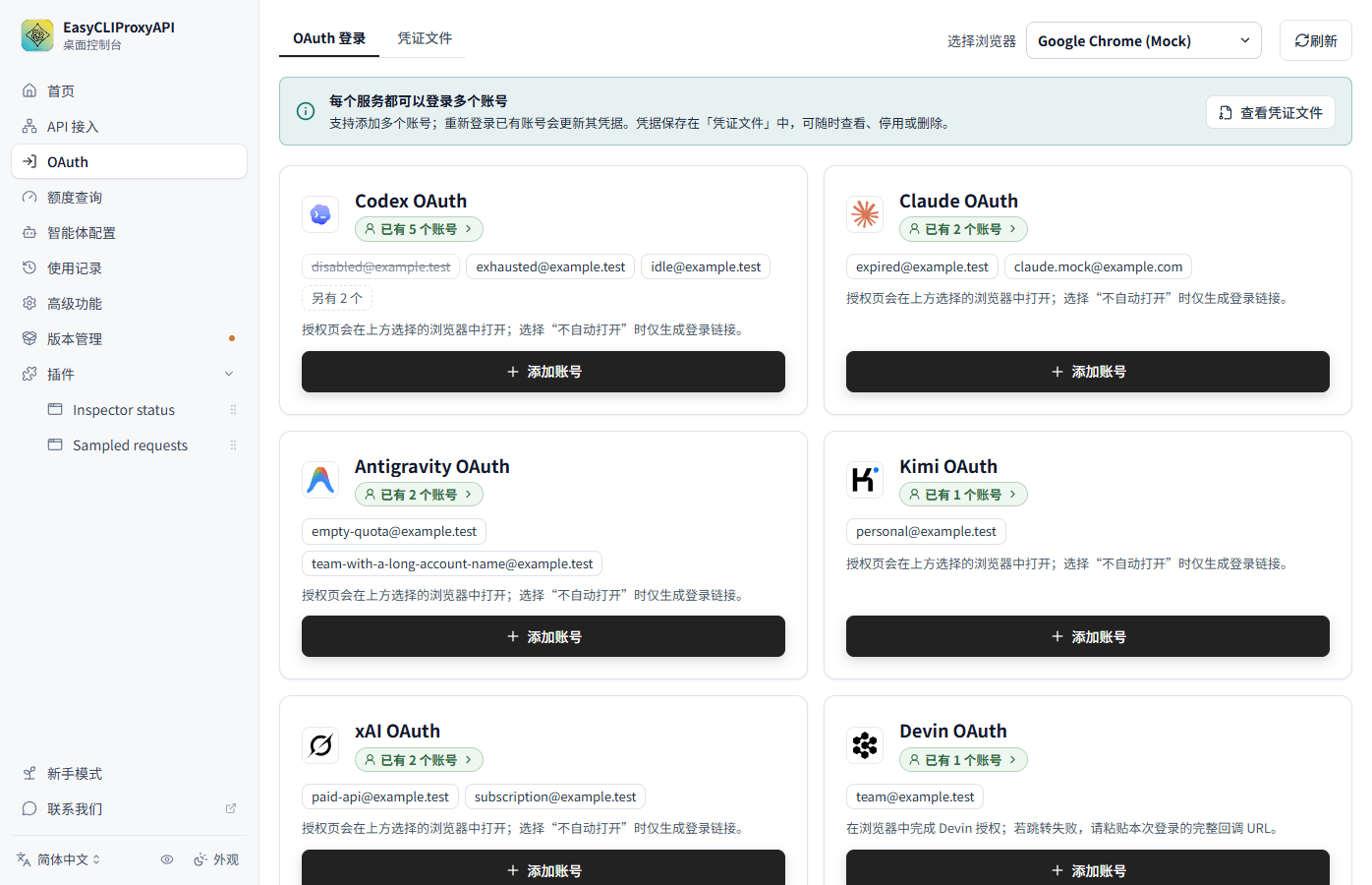Viewport: 1372px width, 885px height.
Task: Switch to the OAuth 登录 tab
Action: tap(329, 38)
